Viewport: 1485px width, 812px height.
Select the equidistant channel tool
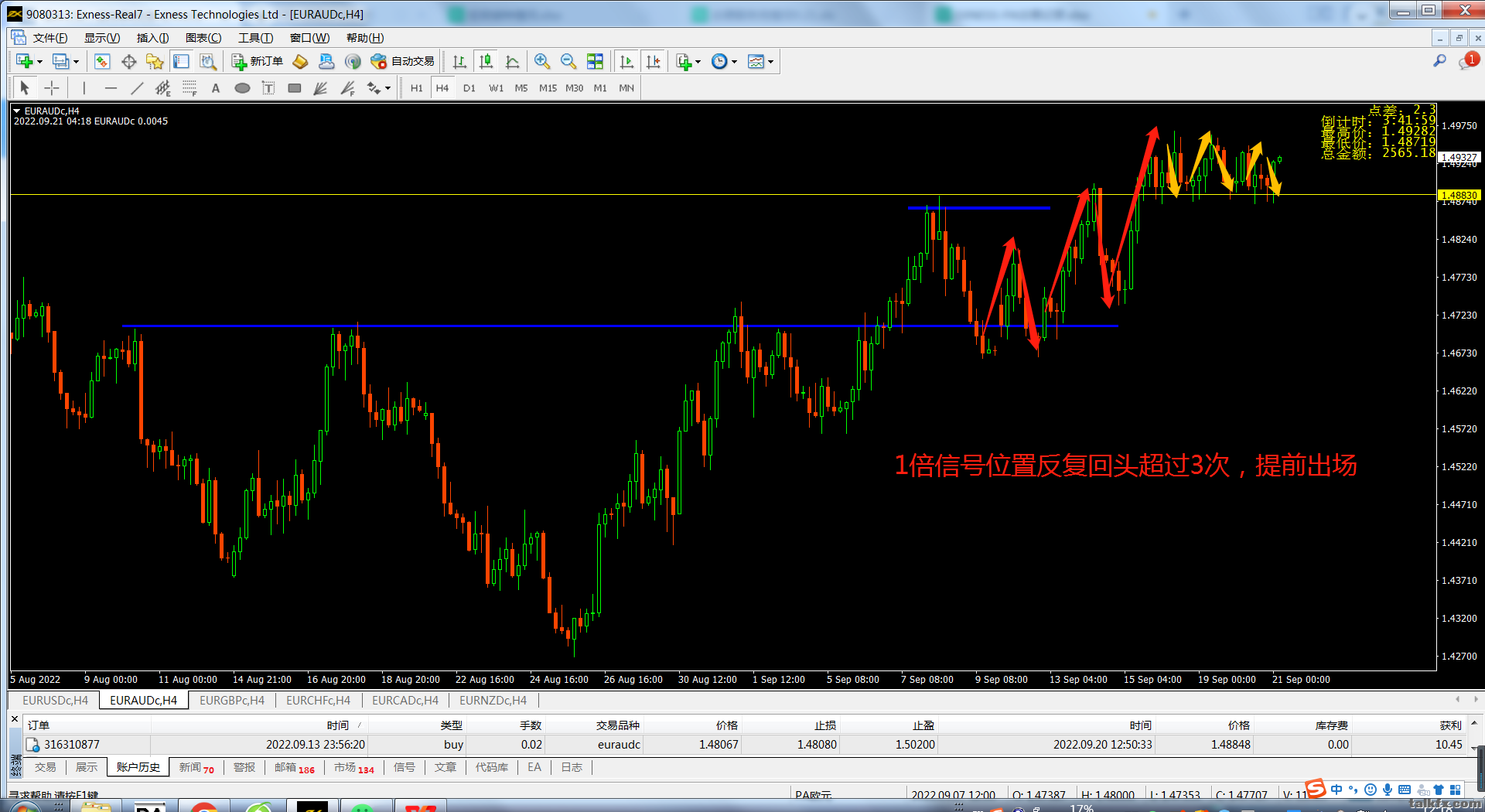click(x=162, y=88)
